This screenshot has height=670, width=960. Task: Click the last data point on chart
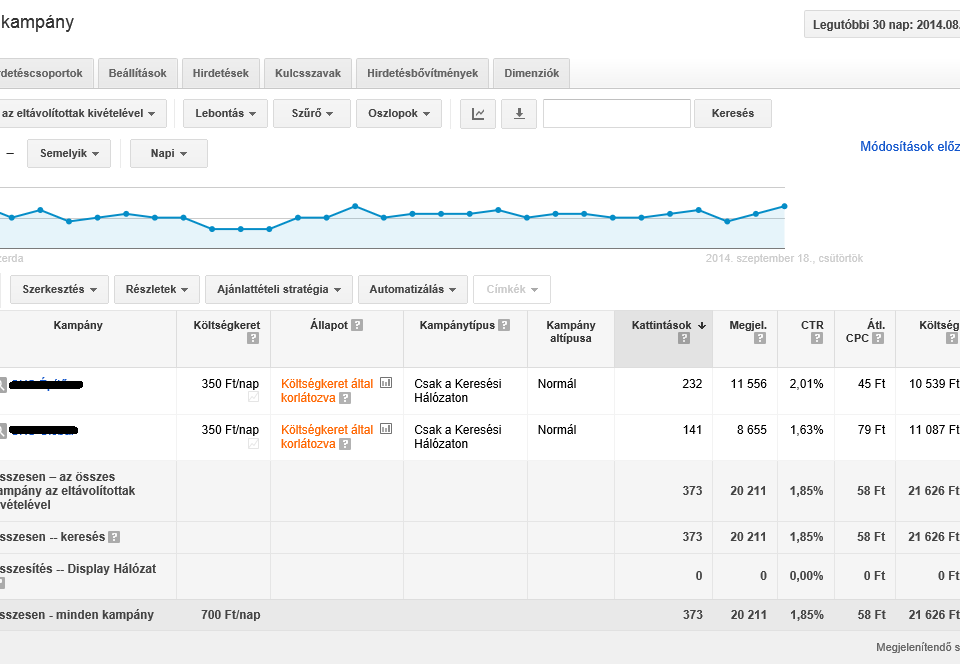click(x=784, y=206)
